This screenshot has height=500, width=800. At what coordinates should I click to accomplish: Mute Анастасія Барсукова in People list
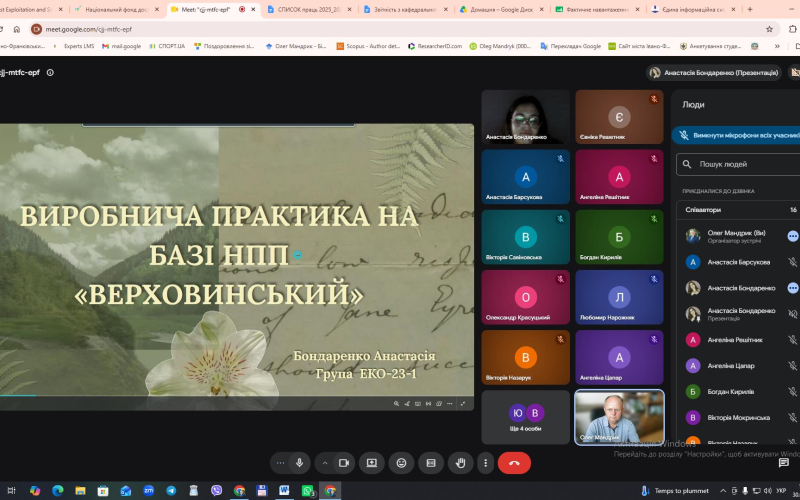[x=792, y=262]
